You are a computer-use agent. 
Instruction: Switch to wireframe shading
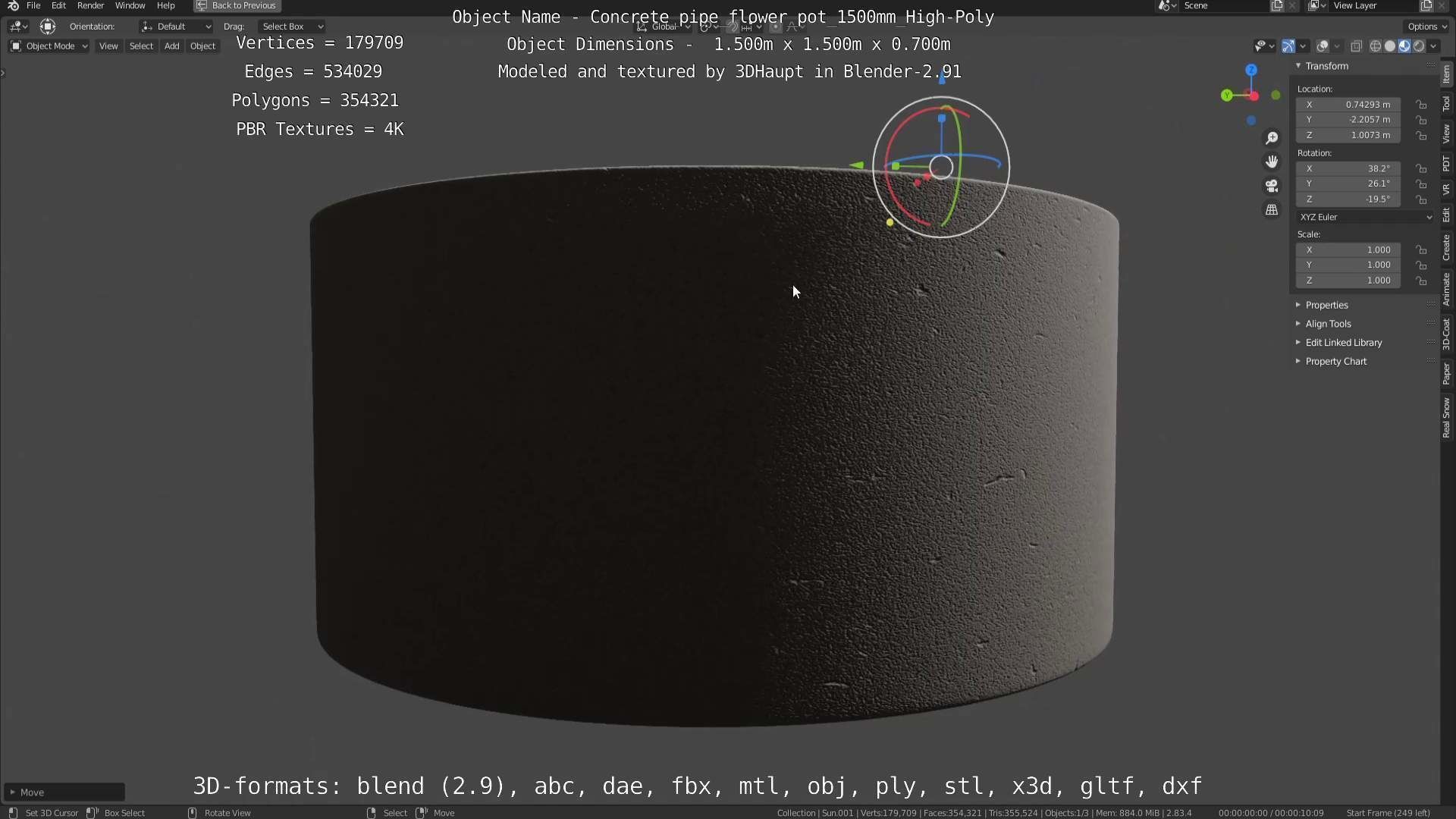point(1375,46)
